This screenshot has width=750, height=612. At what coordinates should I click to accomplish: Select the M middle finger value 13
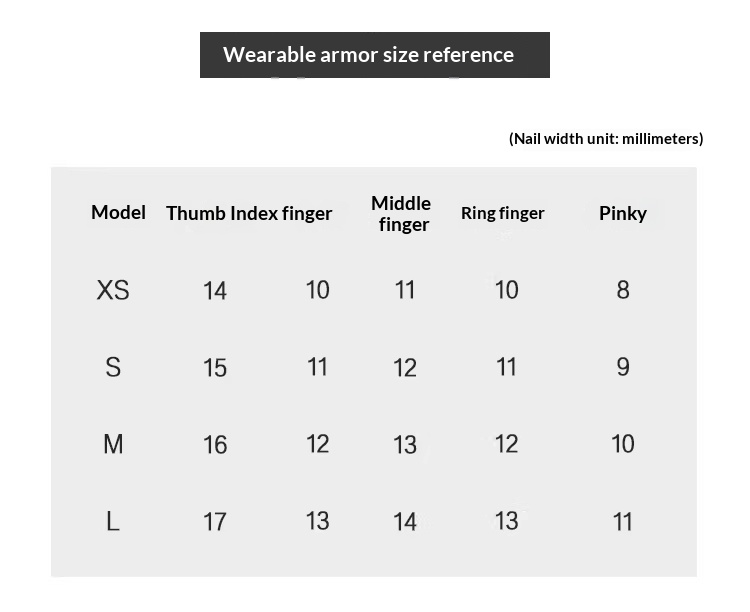[x=405, y=445]
